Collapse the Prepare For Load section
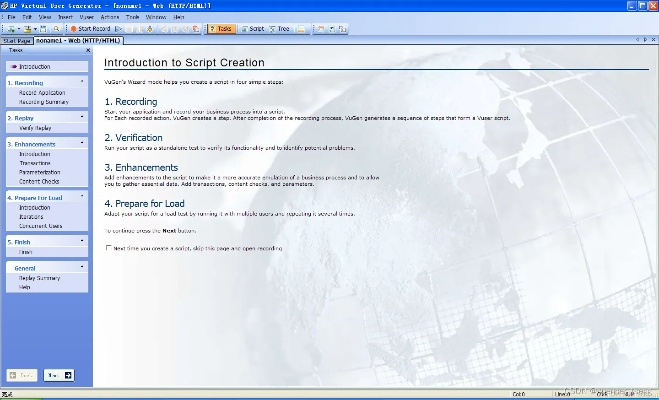Viewport: 659px width, 400px height. (82, 198)
